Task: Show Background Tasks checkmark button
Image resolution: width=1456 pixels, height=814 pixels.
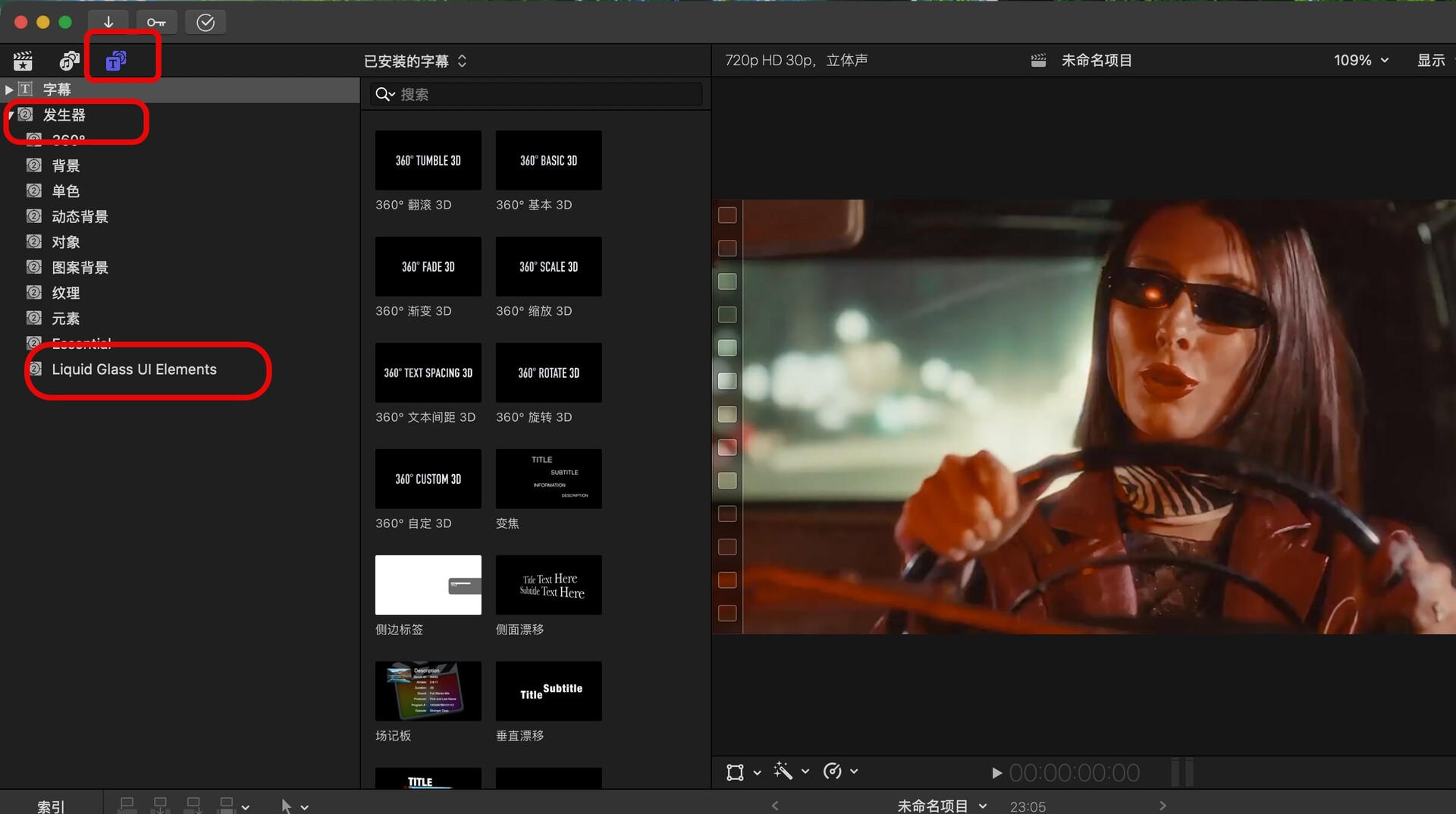Action: pyautogui.click(x=205, y=22)
